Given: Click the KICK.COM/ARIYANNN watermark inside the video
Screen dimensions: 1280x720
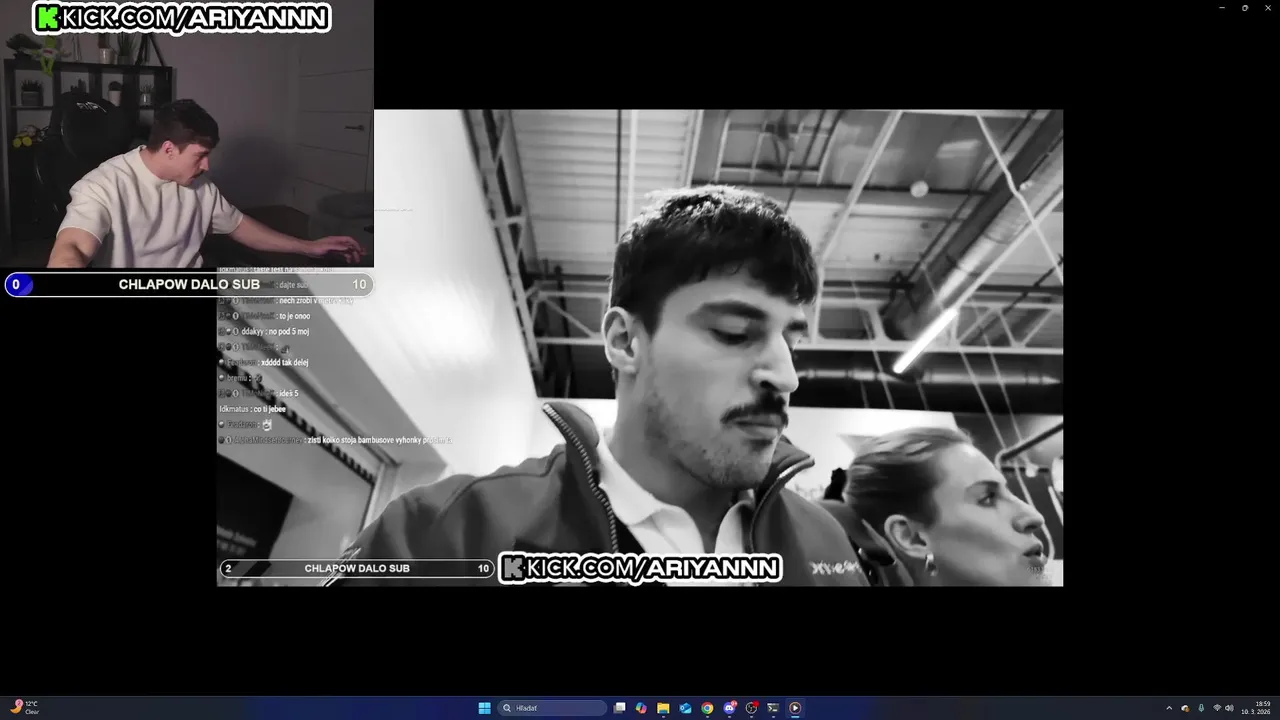Looking at the screenshot, I should (x=640, y=568).
